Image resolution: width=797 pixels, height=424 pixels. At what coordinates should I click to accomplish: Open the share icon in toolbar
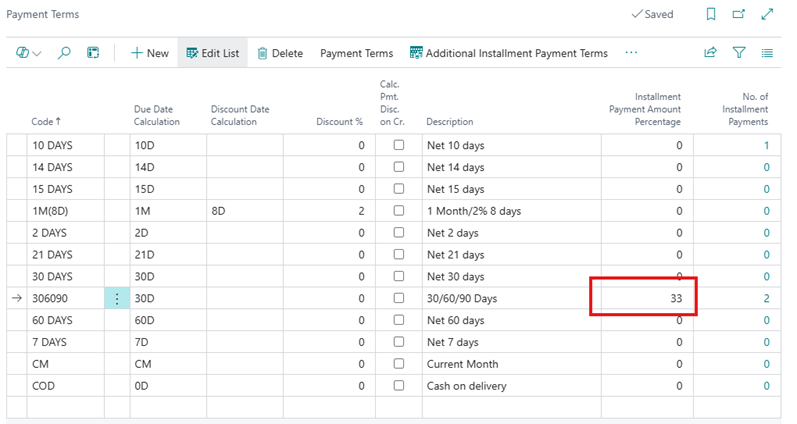tap(711, 53)
